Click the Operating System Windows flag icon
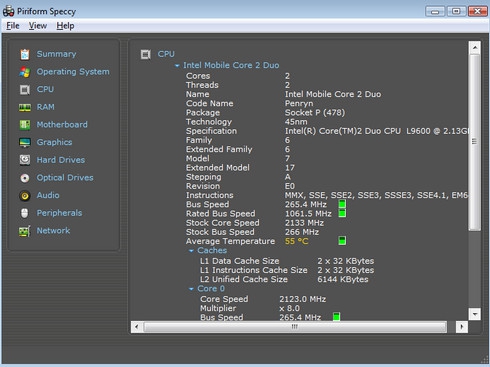This screenshot has width=490, height=367. pyautogui.click(x=25, y=72)
